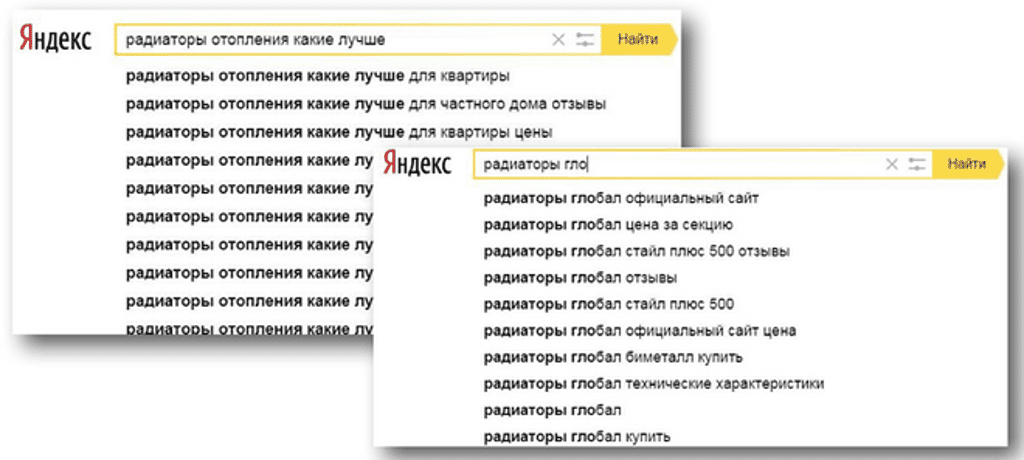Select 'радиаторы глобал стайл плюс 500' without отзывы
Screen dimensions: 1024x460
(609, 304)
